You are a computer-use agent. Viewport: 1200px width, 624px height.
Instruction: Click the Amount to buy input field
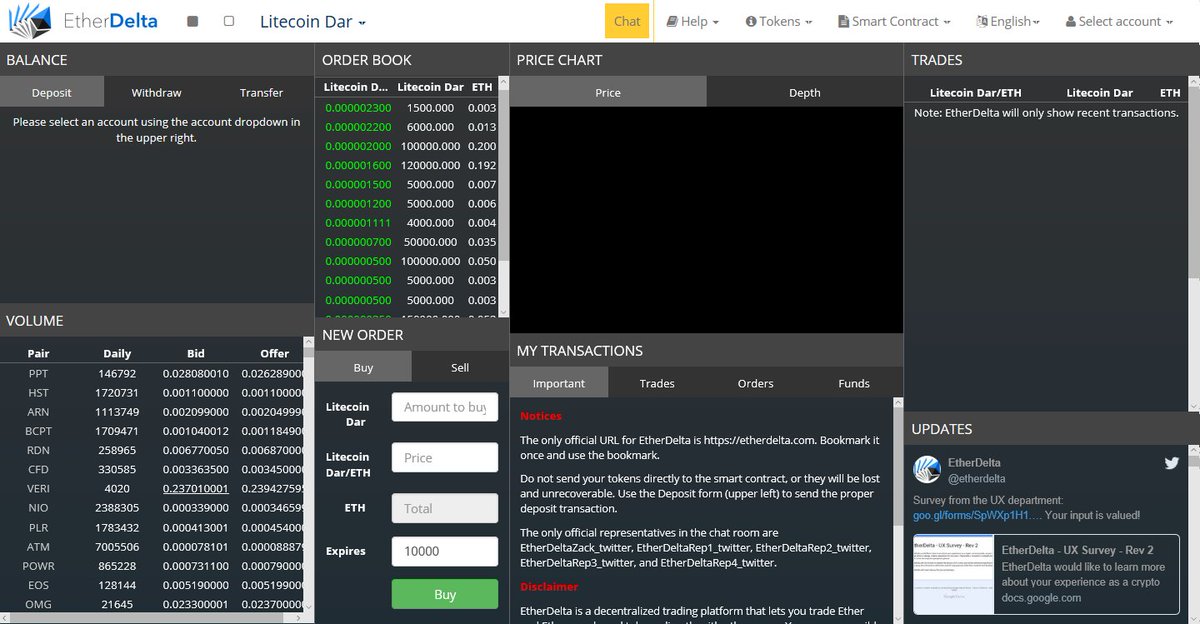click(445, 407)
